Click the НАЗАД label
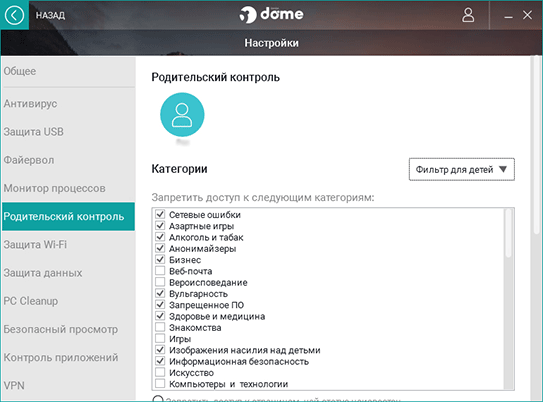The width and height of the screenshot is (543, 402). [x=51, y=16]
